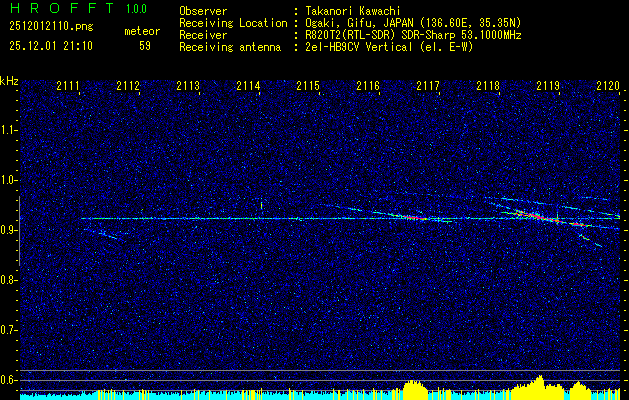Click the kHz axis unit label

pyautogui.click(x=9, y=81)
